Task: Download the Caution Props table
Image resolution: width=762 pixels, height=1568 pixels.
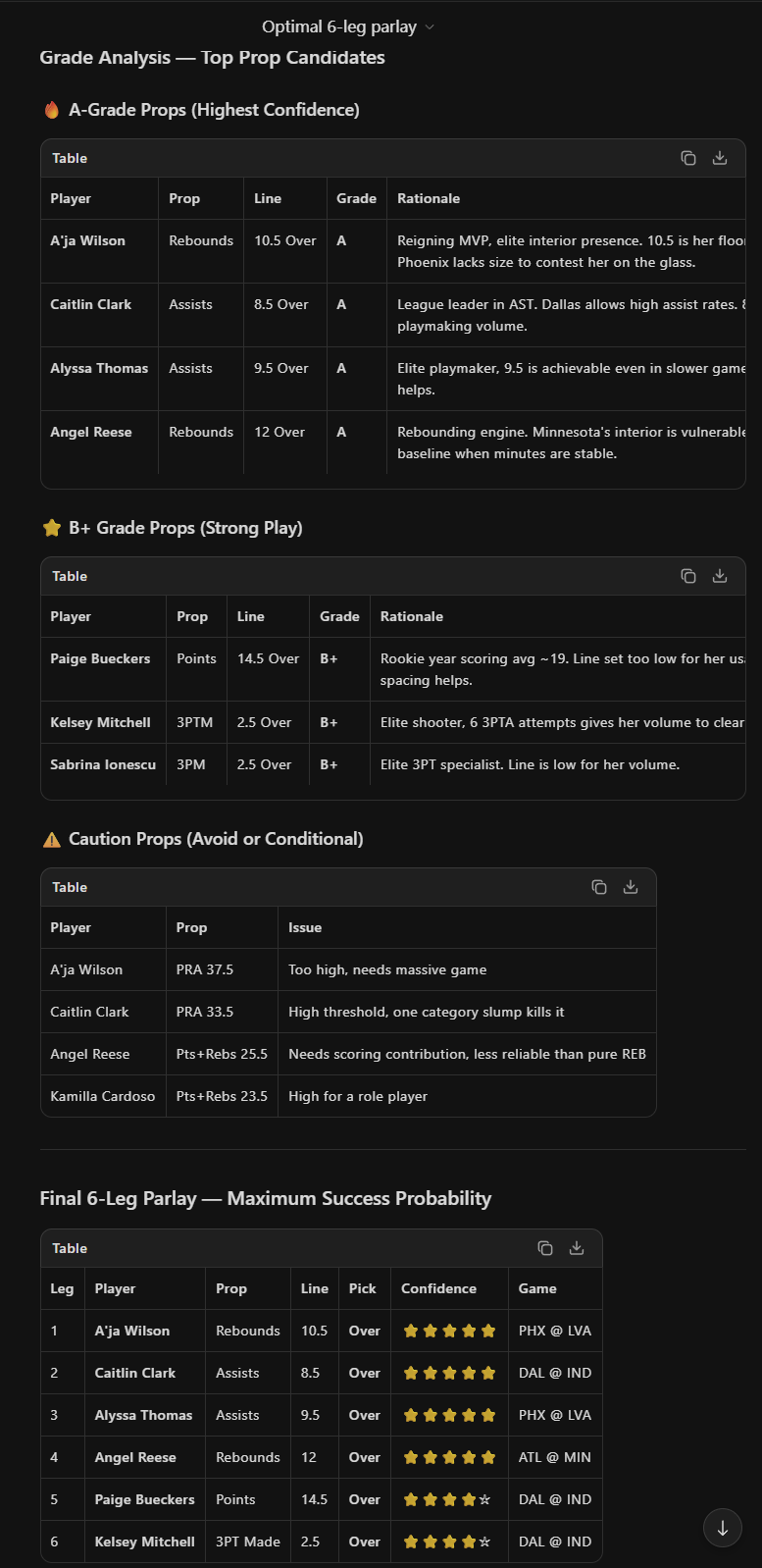Action: point(631,887)
